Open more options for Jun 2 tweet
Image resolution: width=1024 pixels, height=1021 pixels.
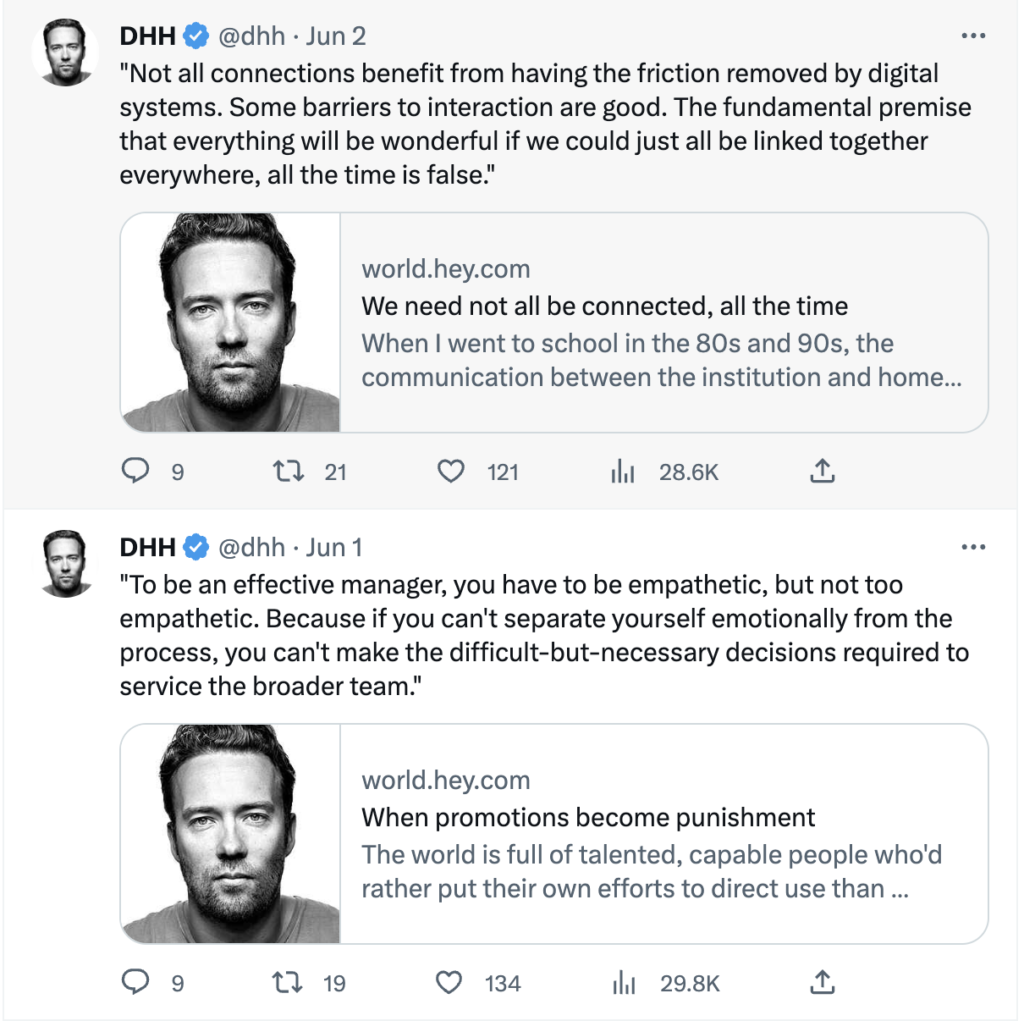[x=972, y=37]
